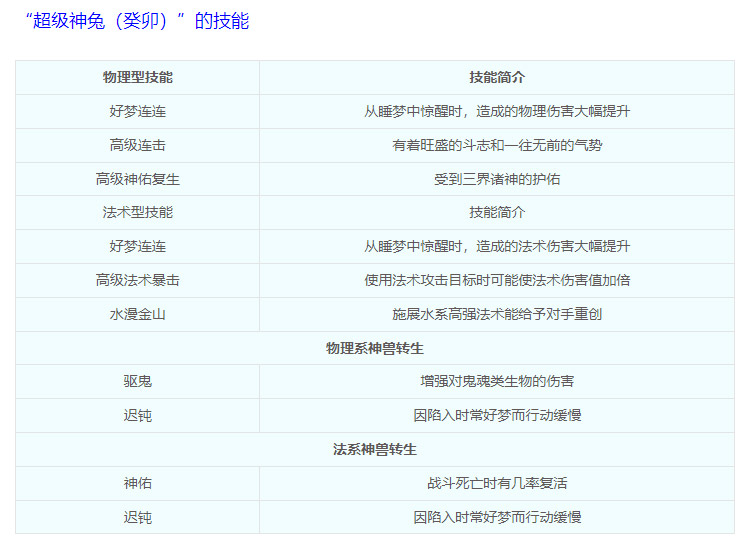Click 增强对鬼魂类生物的伤害 description
The height and width of the screenshot is (542, 754).
497,381
